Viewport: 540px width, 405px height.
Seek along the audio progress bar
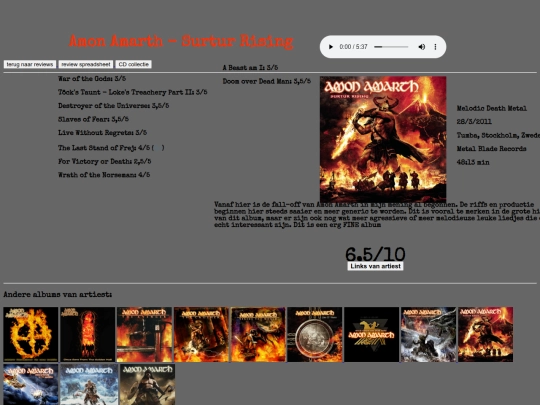pos(391,47)
